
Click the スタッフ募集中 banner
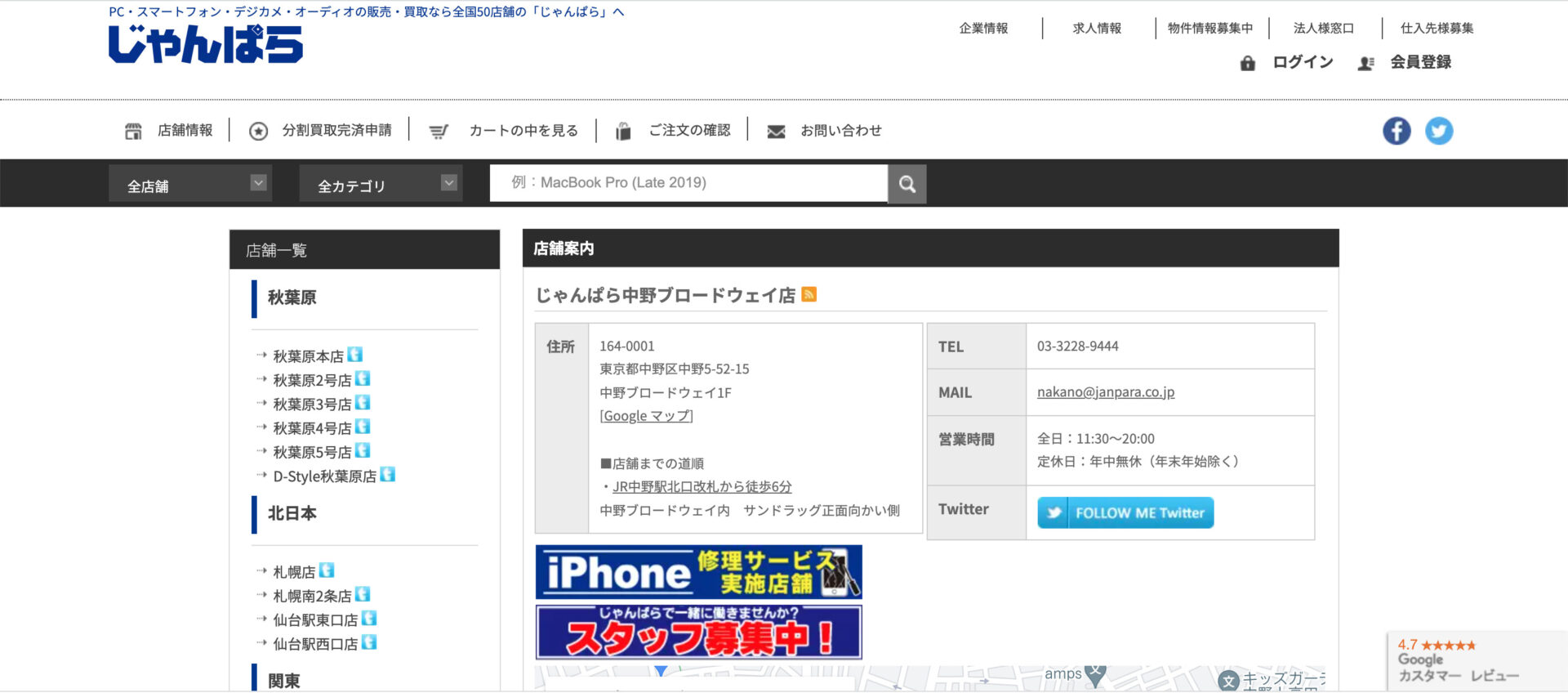pyautogui.click(x=698, y=632)
